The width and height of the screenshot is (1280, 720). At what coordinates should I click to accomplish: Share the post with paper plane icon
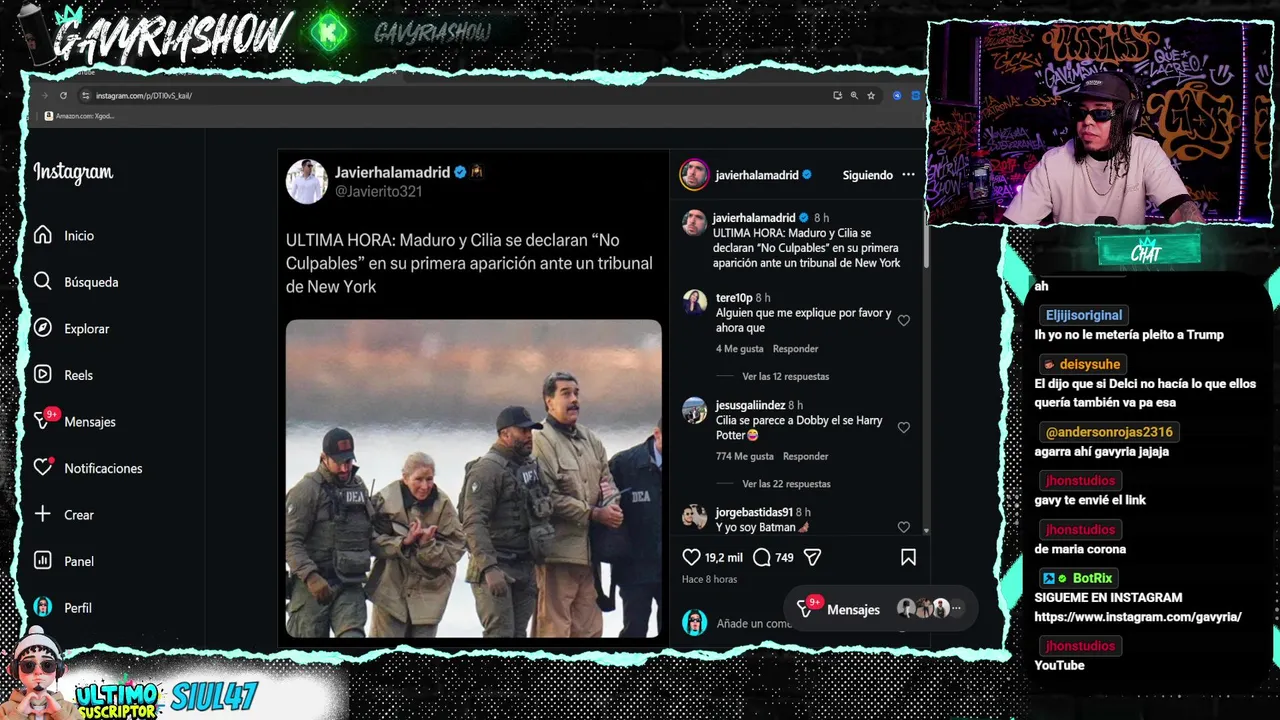812,557
